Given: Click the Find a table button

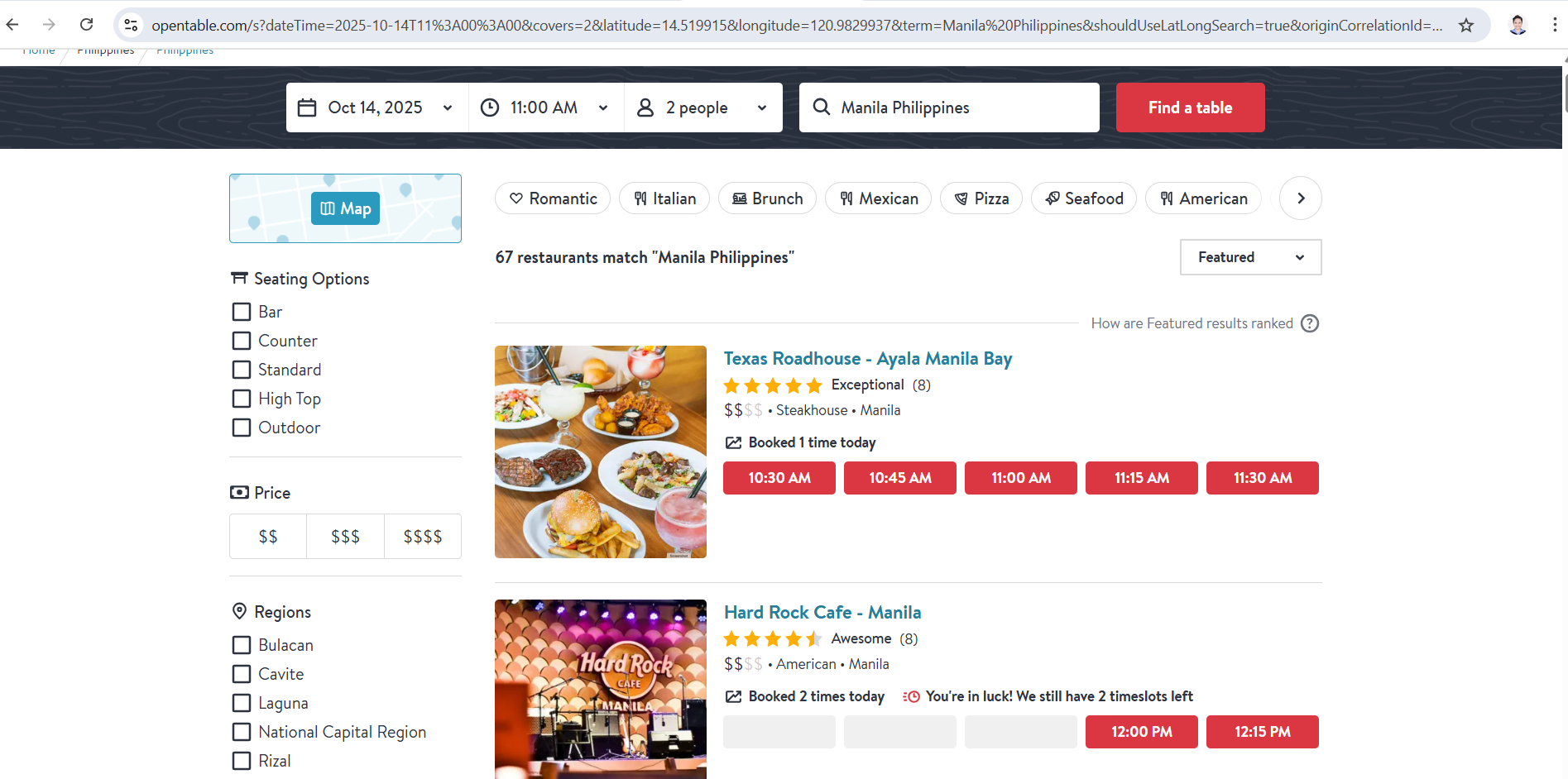Looking at the screenshot, I should tap(1190, 108).
